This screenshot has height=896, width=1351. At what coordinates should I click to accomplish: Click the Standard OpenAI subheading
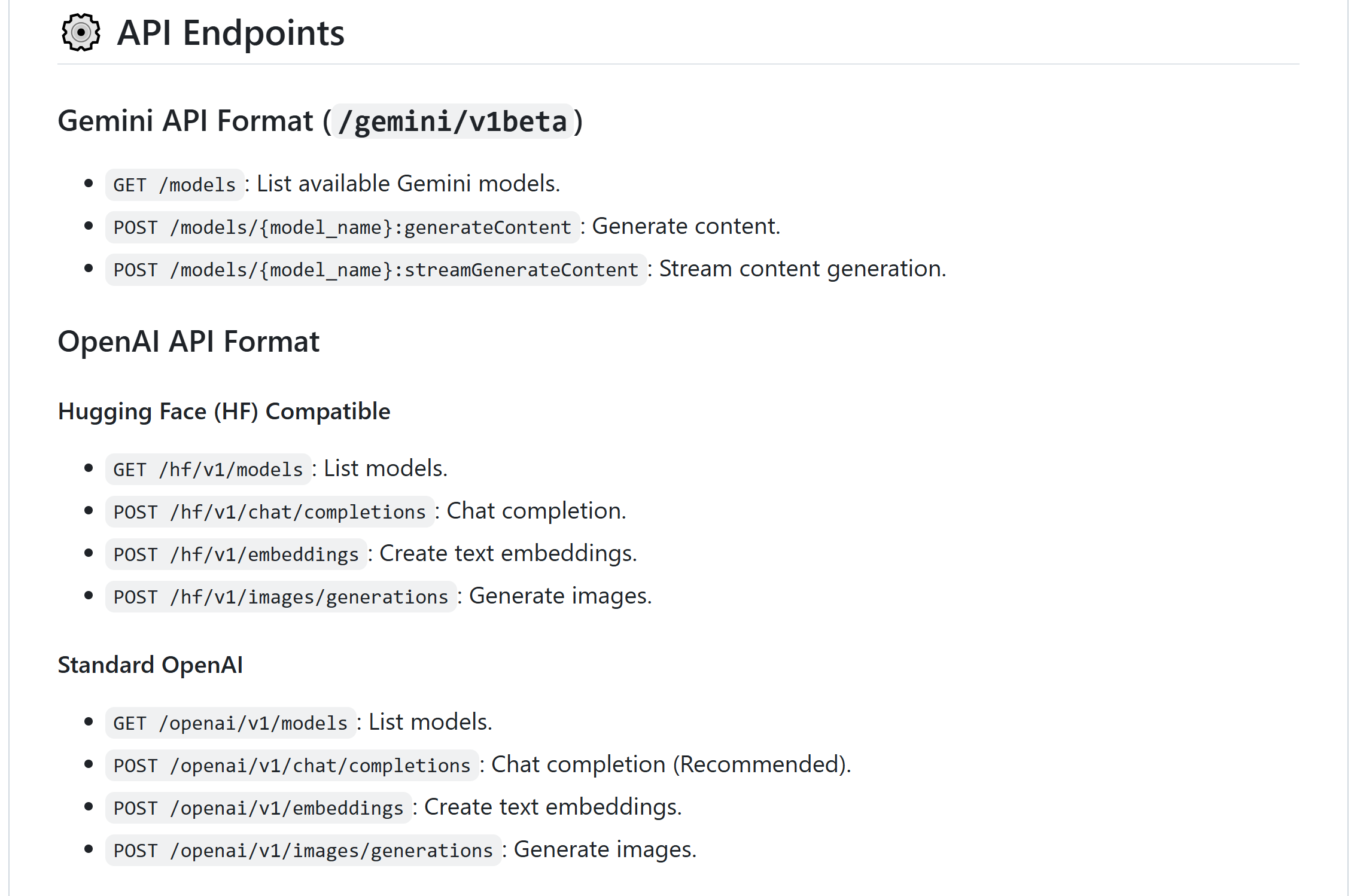pos(150,665)
